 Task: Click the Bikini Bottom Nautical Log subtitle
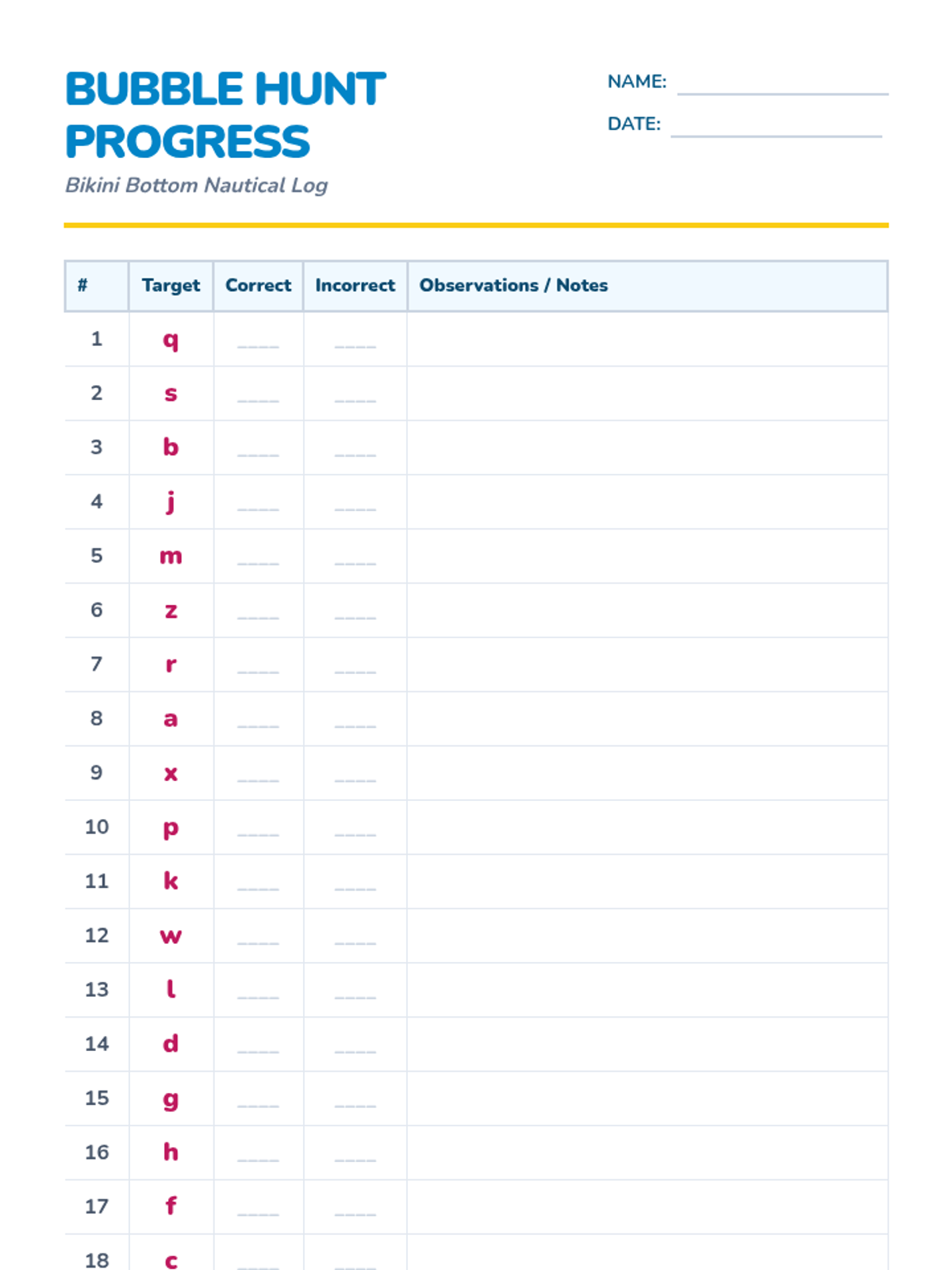click(196, 186)
